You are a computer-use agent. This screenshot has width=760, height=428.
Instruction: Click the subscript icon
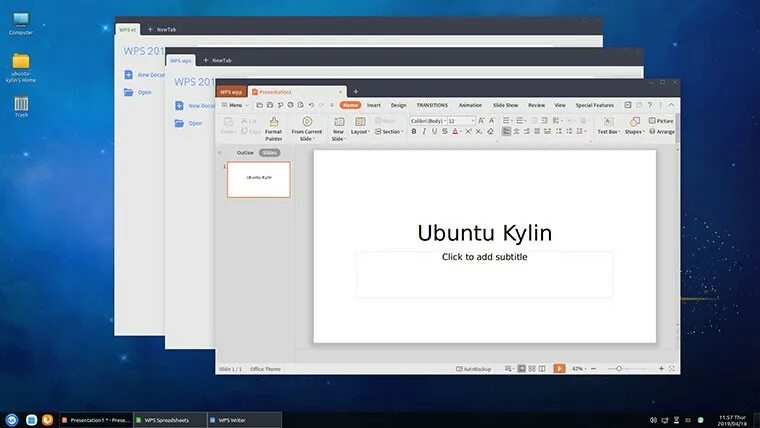tap(479, 131)
